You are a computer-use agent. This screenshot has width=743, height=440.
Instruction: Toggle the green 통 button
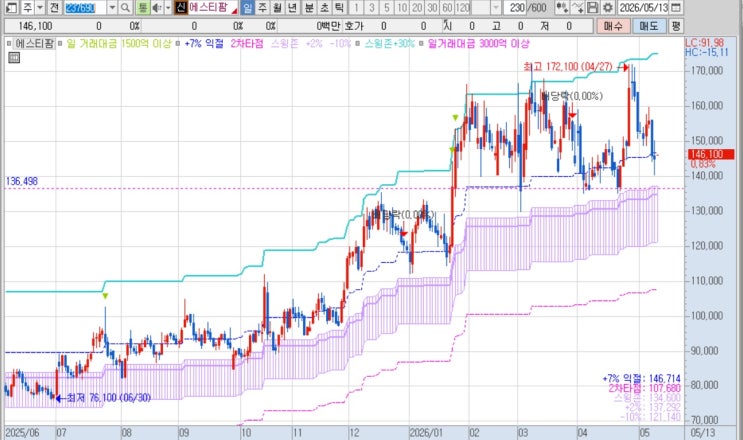point(143,8)
